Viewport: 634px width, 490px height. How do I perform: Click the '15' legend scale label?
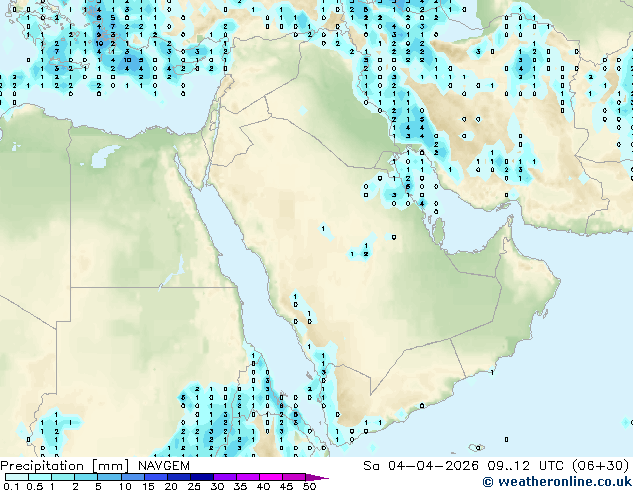[148, 486]
